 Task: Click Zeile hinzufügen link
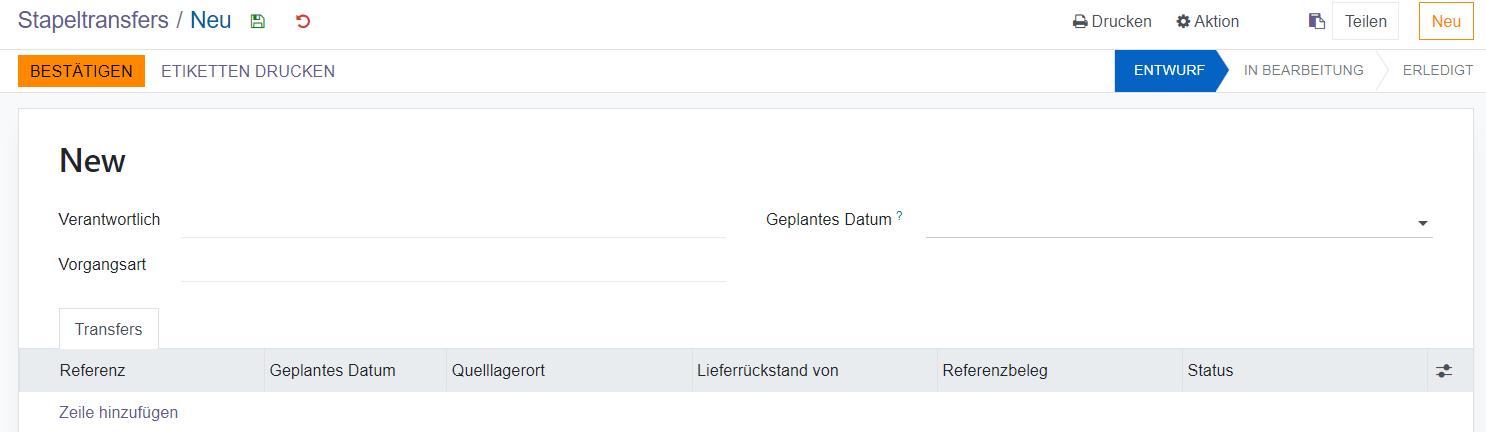click(x=119, y=412)
